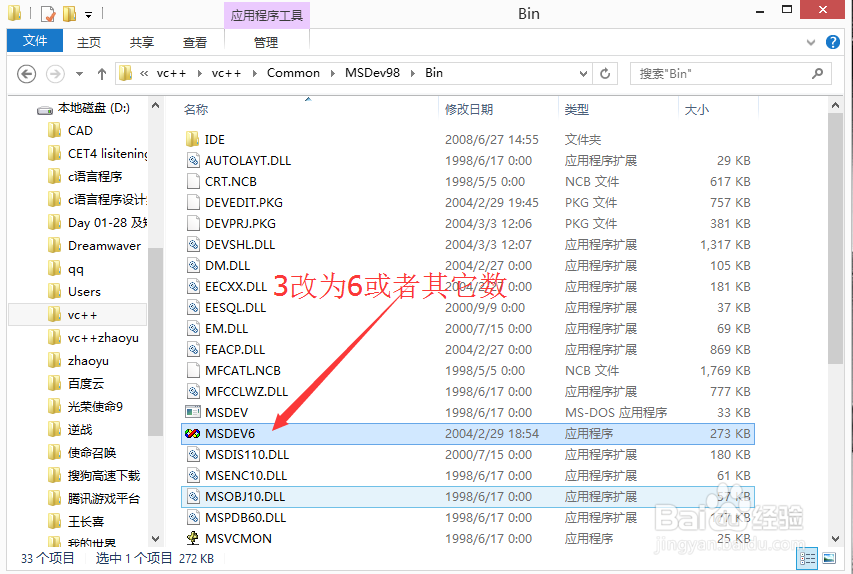853x574 pixels.
Task: Click the navigation pane scroll up arrow
Action: tap(156, 105)
